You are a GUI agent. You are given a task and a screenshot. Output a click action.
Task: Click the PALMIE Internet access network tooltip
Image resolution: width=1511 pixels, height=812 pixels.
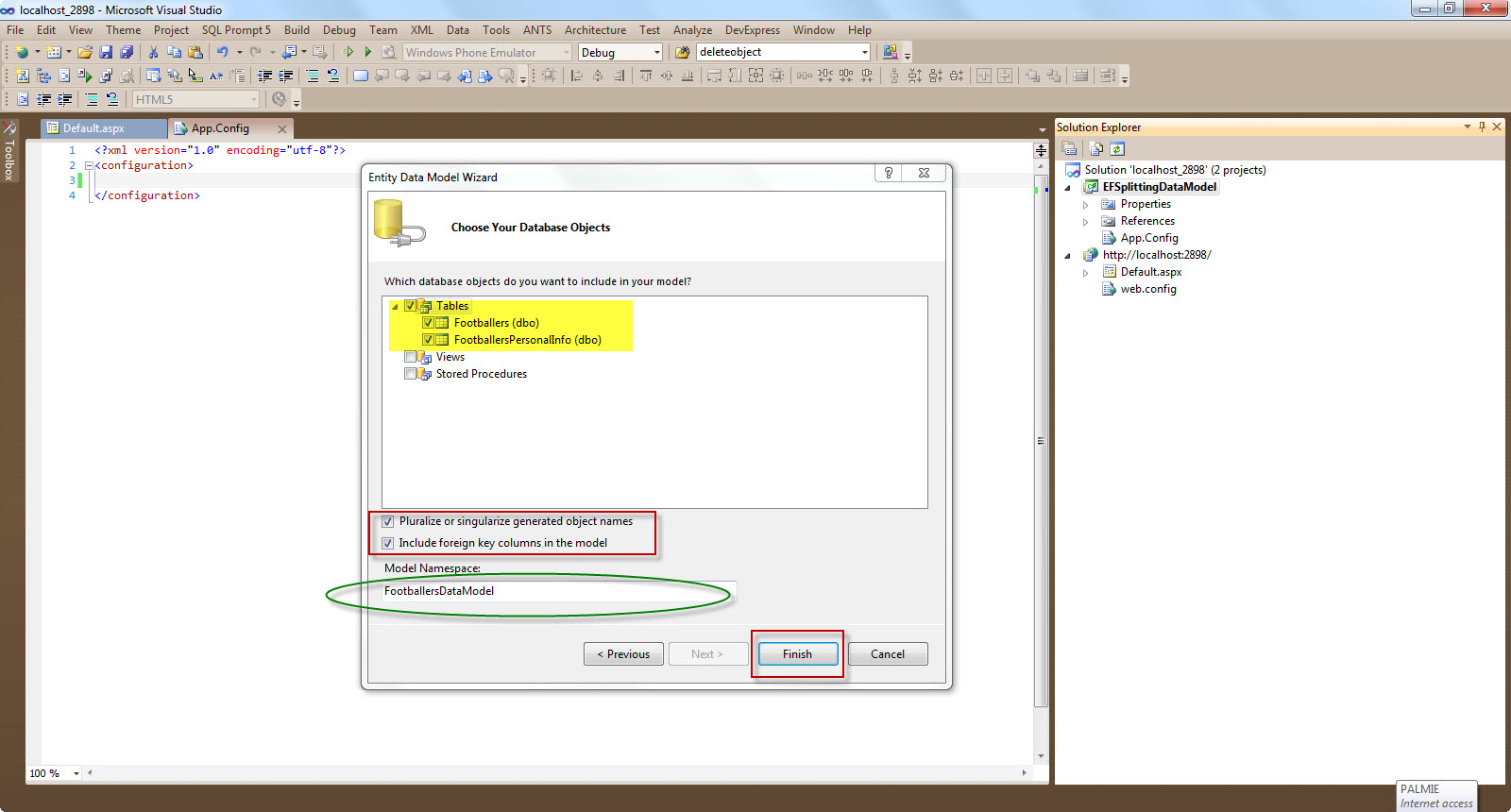tap(1436, 796)
